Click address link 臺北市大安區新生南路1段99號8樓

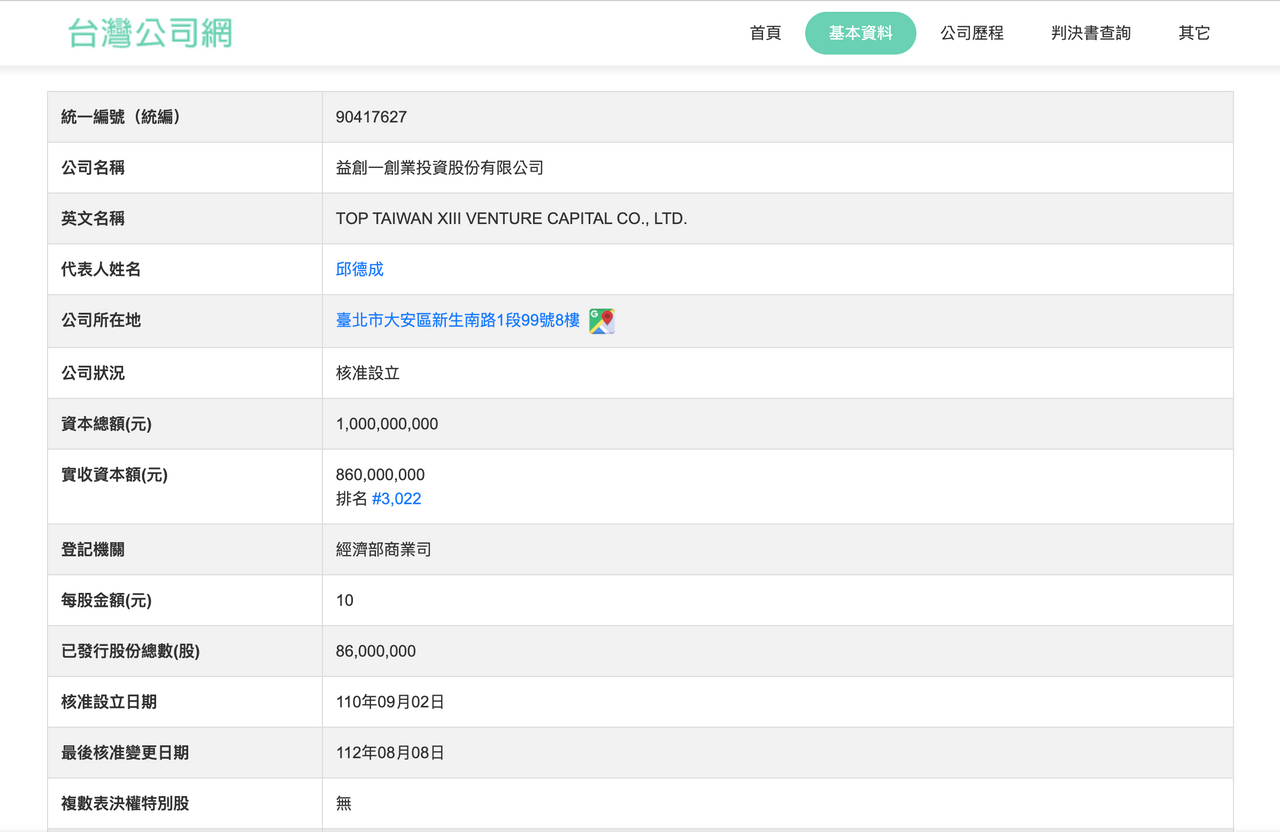pyautogui.click(x=458, y=320)
